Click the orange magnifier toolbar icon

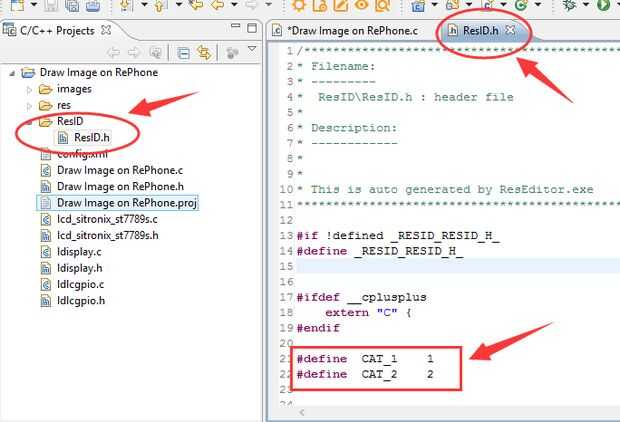coord(382,5)
